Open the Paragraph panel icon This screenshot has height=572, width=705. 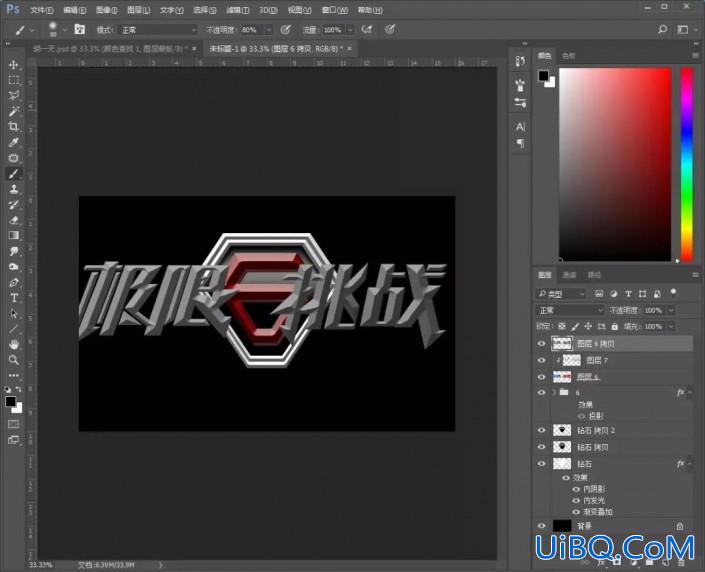coord(520,143)
